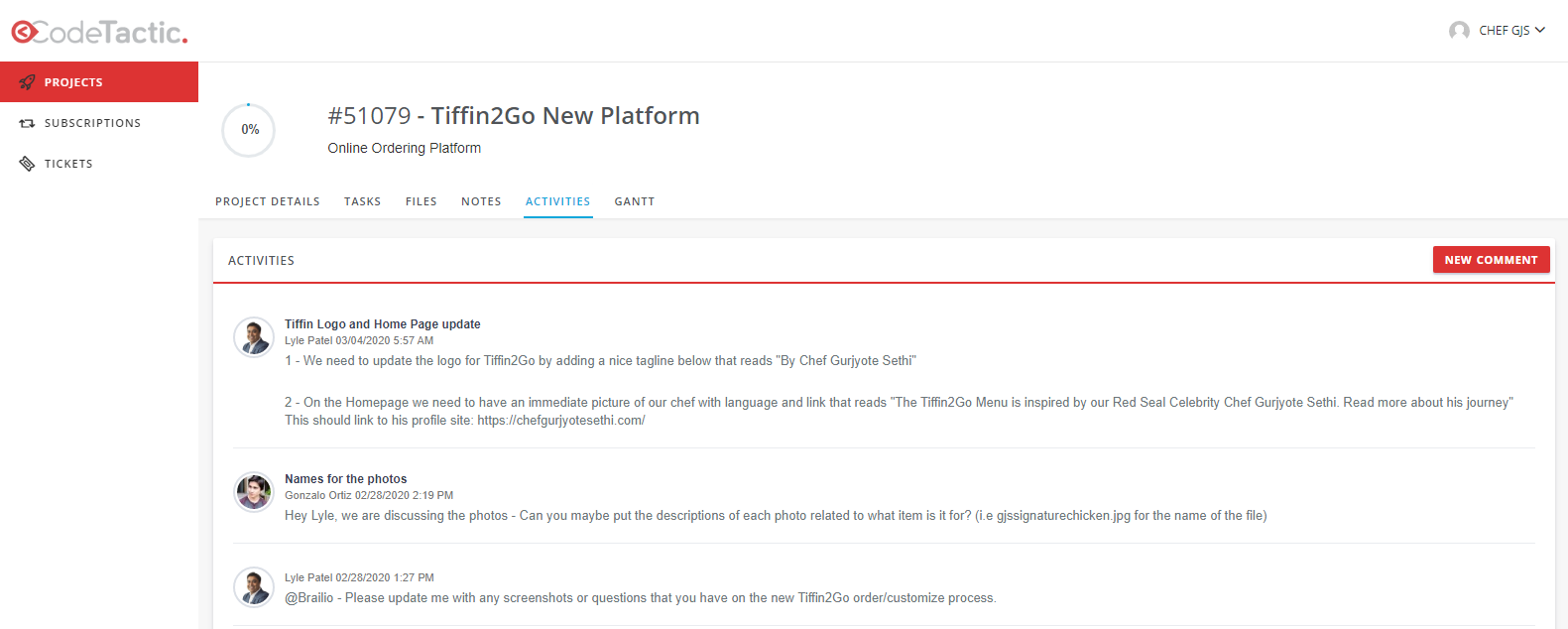Click 'Gonzalo Ortiz 02/28/2020 2:19 PM' byline
Viewport: 1568px width, 629px height.
(369, 495)
